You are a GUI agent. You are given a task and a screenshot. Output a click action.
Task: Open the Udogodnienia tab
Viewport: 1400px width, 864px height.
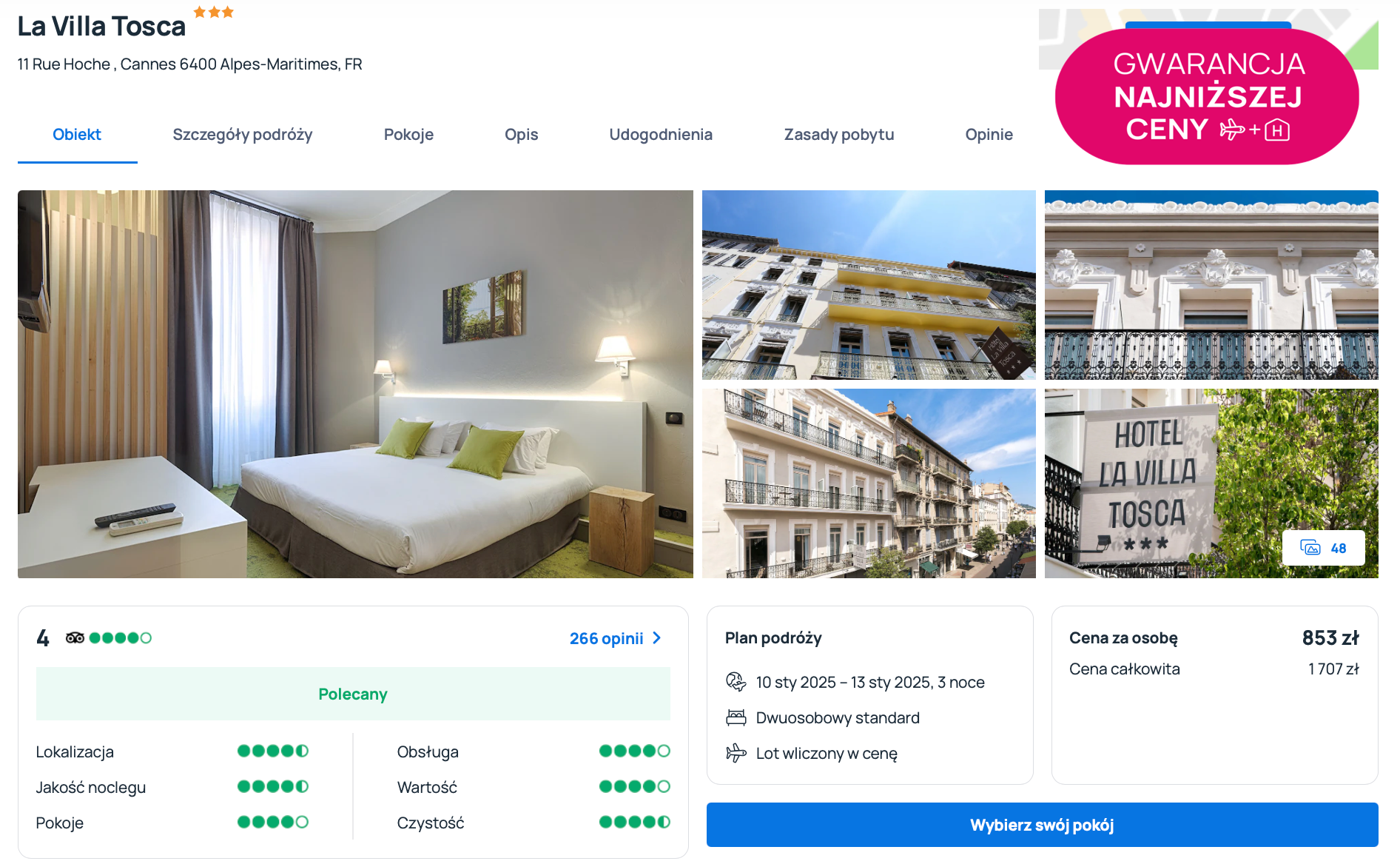[x=661, y=135]
